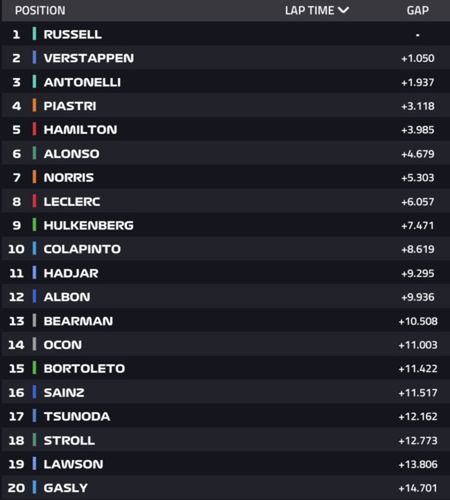Click Verstappen's driver name
Image resolution: width=450 pixels, height=500 pixels.
(x=89, y=58)
